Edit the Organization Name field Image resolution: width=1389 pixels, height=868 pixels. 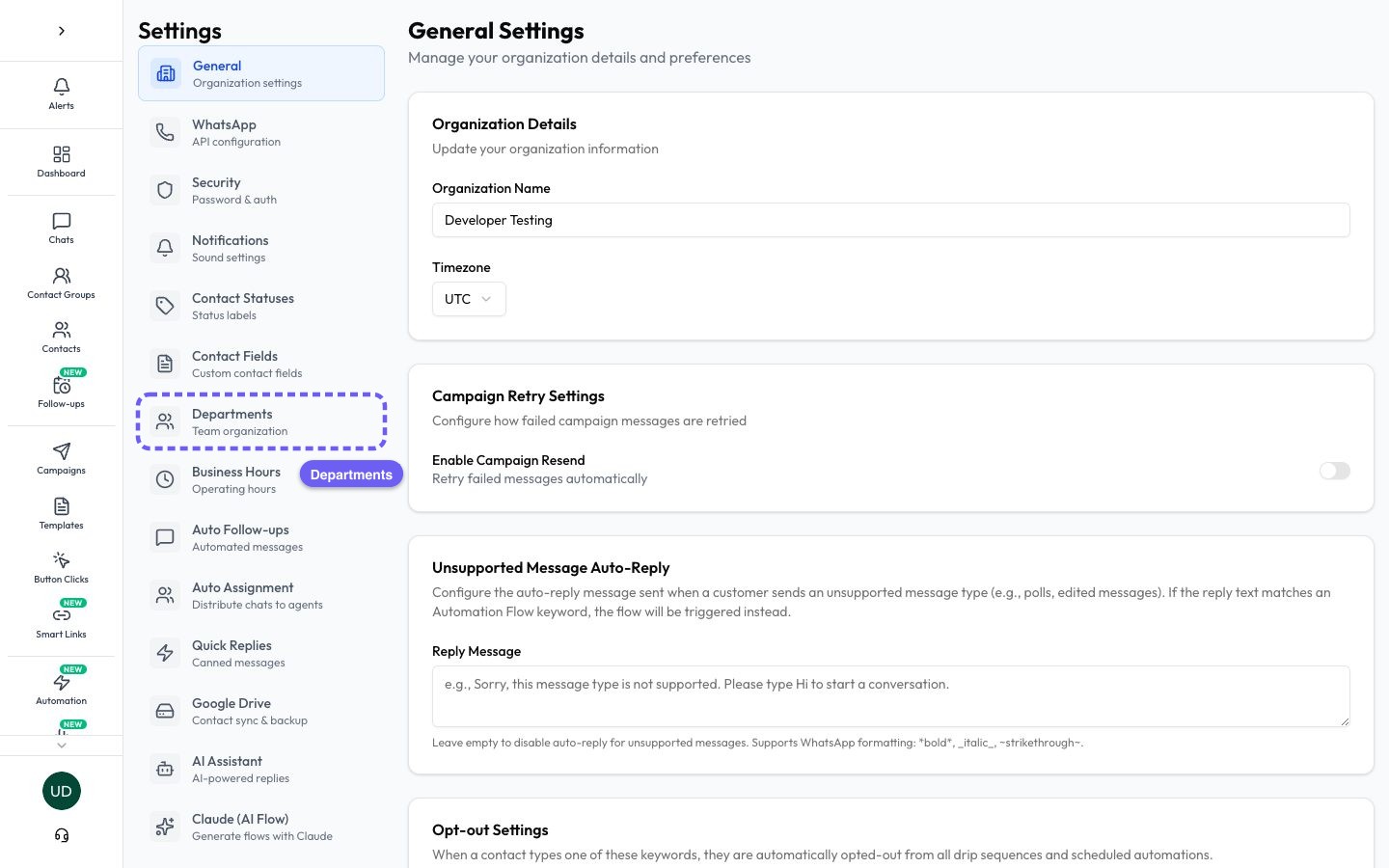[x=890, y=220]
